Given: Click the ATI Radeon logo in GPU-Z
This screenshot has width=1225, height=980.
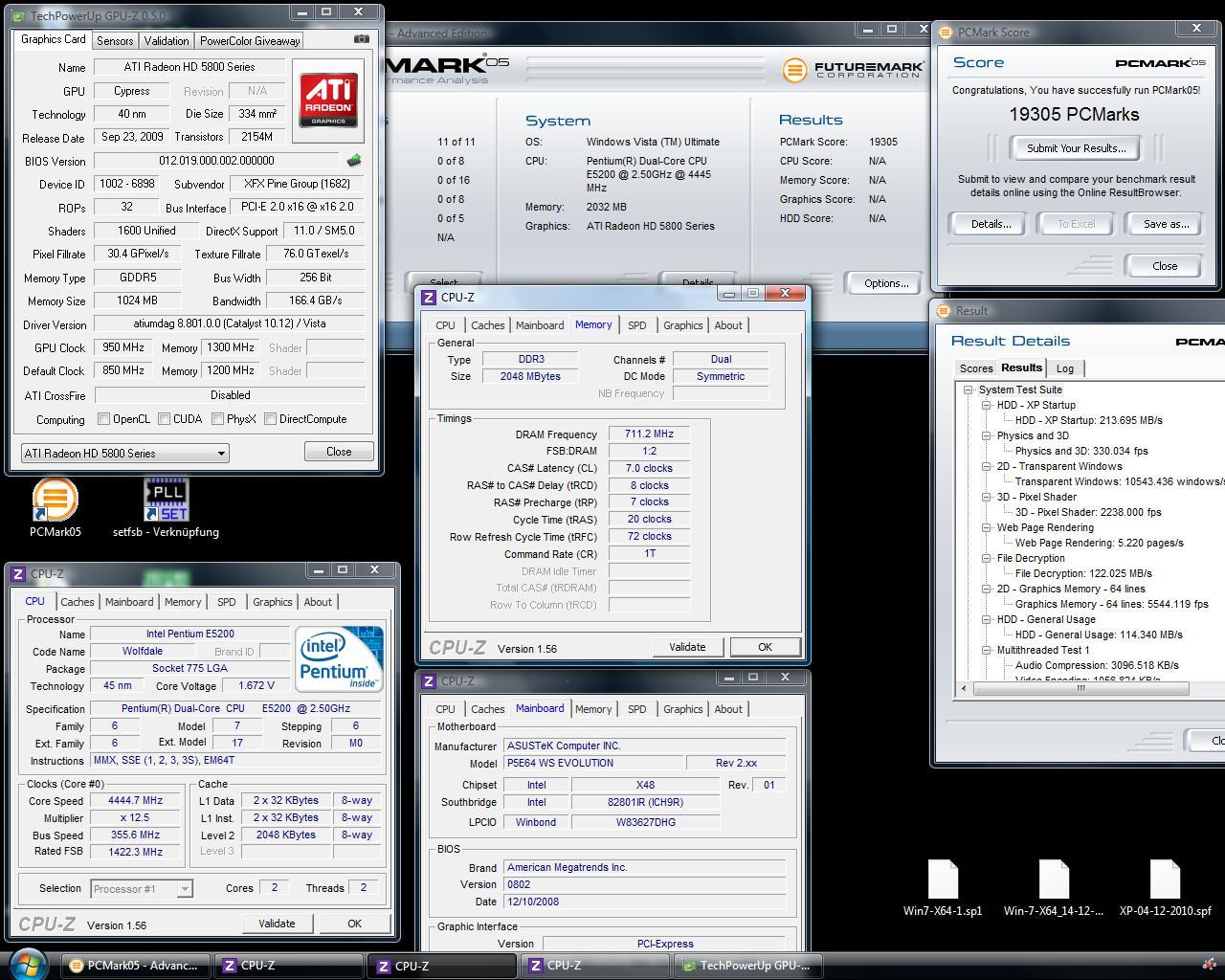Looking at the screenshot, I should [328, 101].
